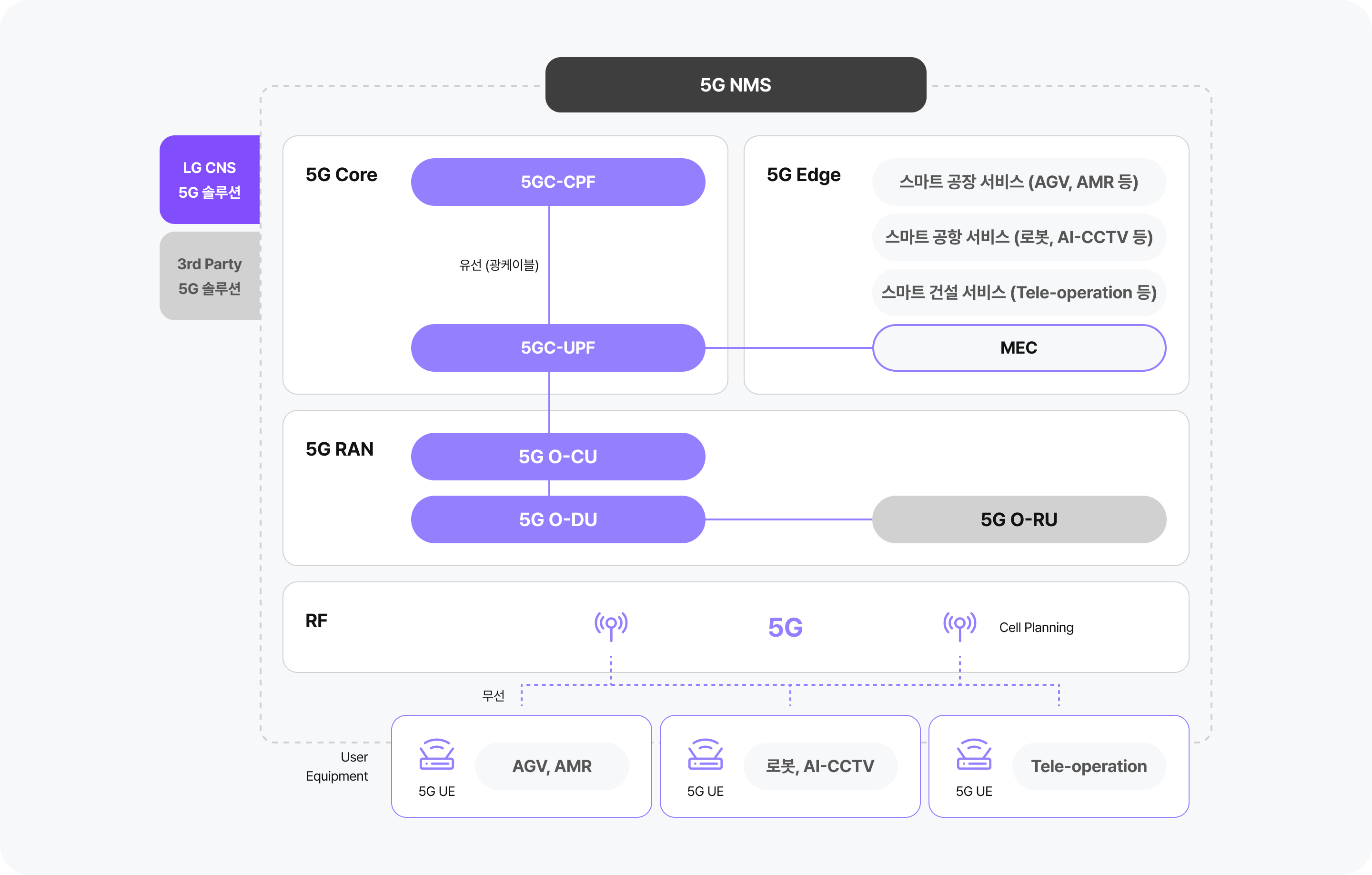Click the purple 5G logo in RF row
Image resolution: width=1372 pixels, height=875 pixels.
pos(785,627)
